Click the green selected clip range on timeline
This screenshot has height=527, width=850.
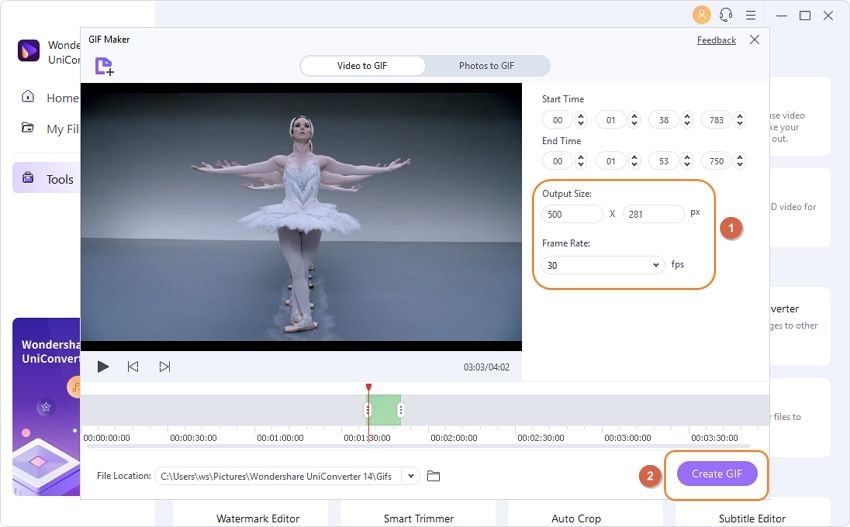click(384, 409)
